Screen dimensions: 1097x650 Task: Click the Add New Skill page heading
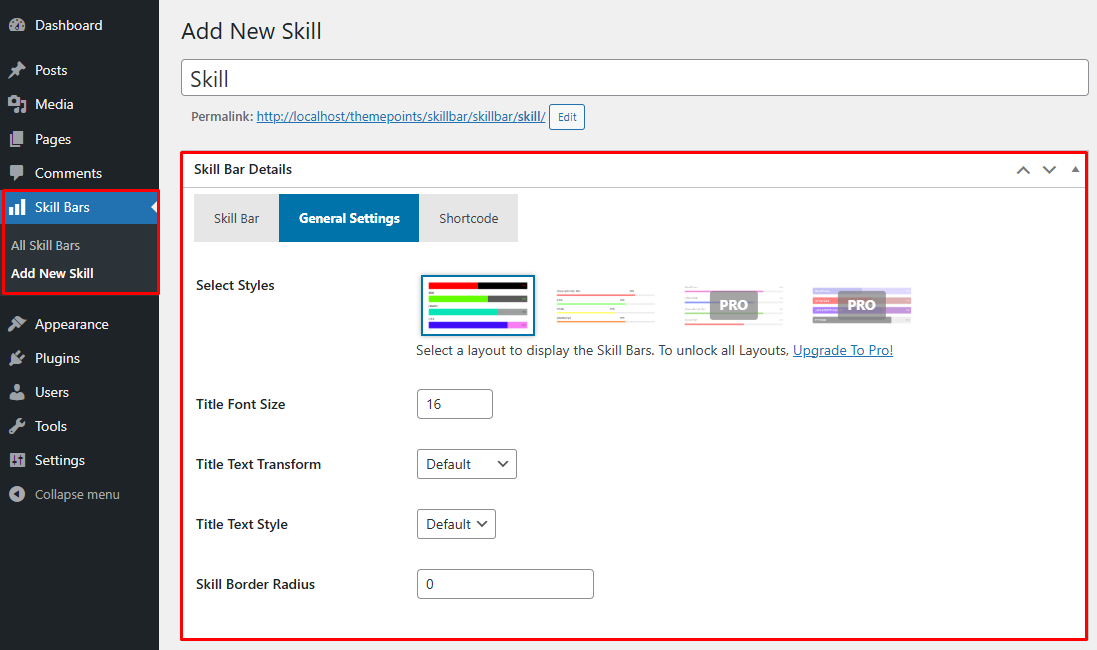(x=251, y=31)
